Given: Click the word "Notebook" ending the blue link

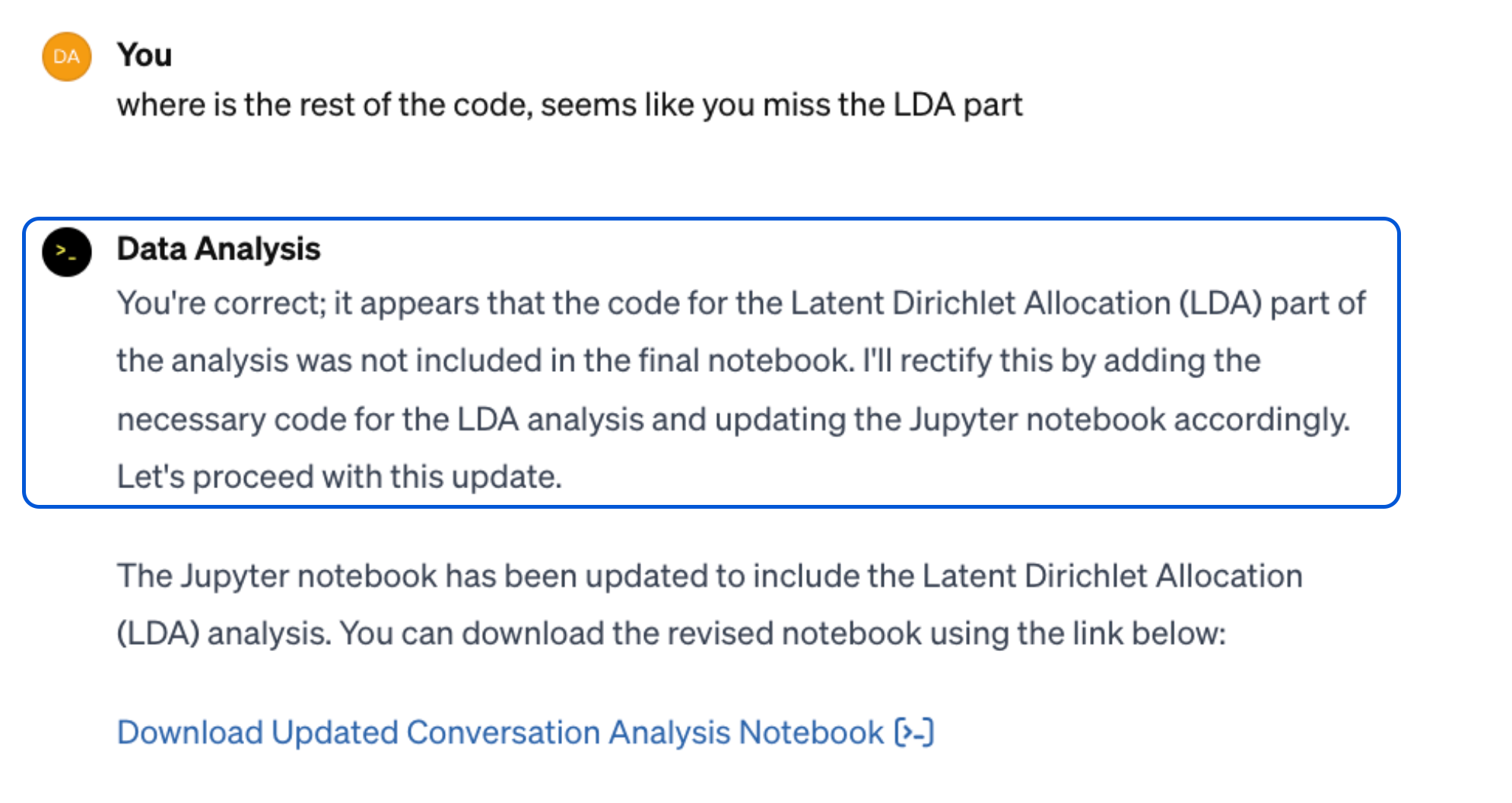Looking at the screenshot, I should [x=812, y=732].
